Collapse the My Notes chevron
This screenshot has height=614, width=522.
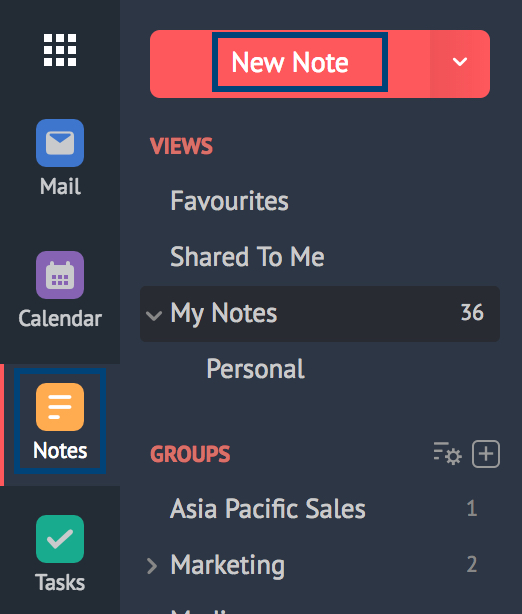coord(154,315)
